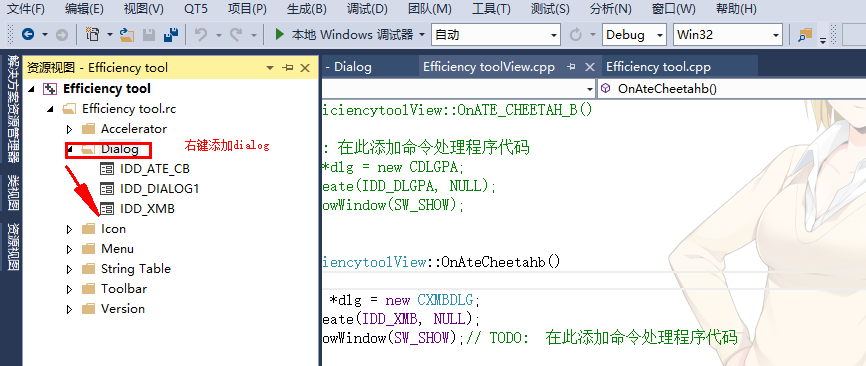Open the 项目(P) menu
This screenshot has height=366, width=866.
[x=247, y=9]
